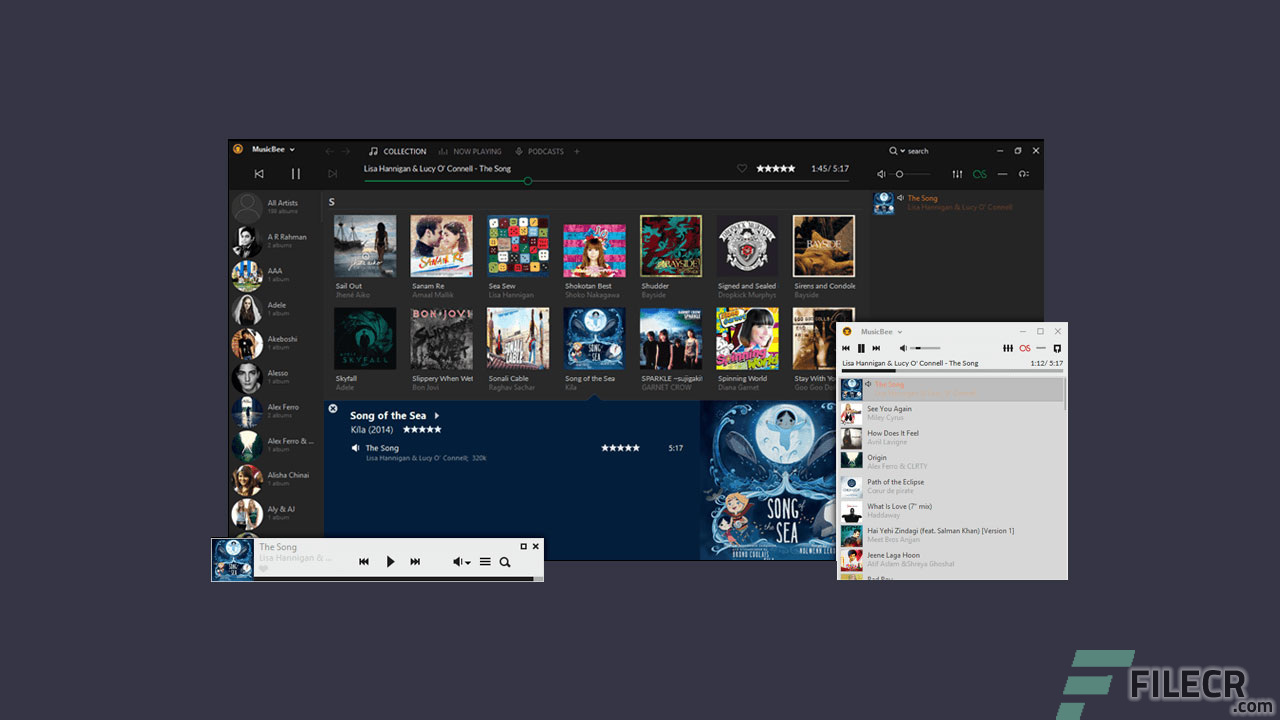Open the equalizer in main window
The image size is (1280, 720).
pyautogui.click(x=957, y=174)
